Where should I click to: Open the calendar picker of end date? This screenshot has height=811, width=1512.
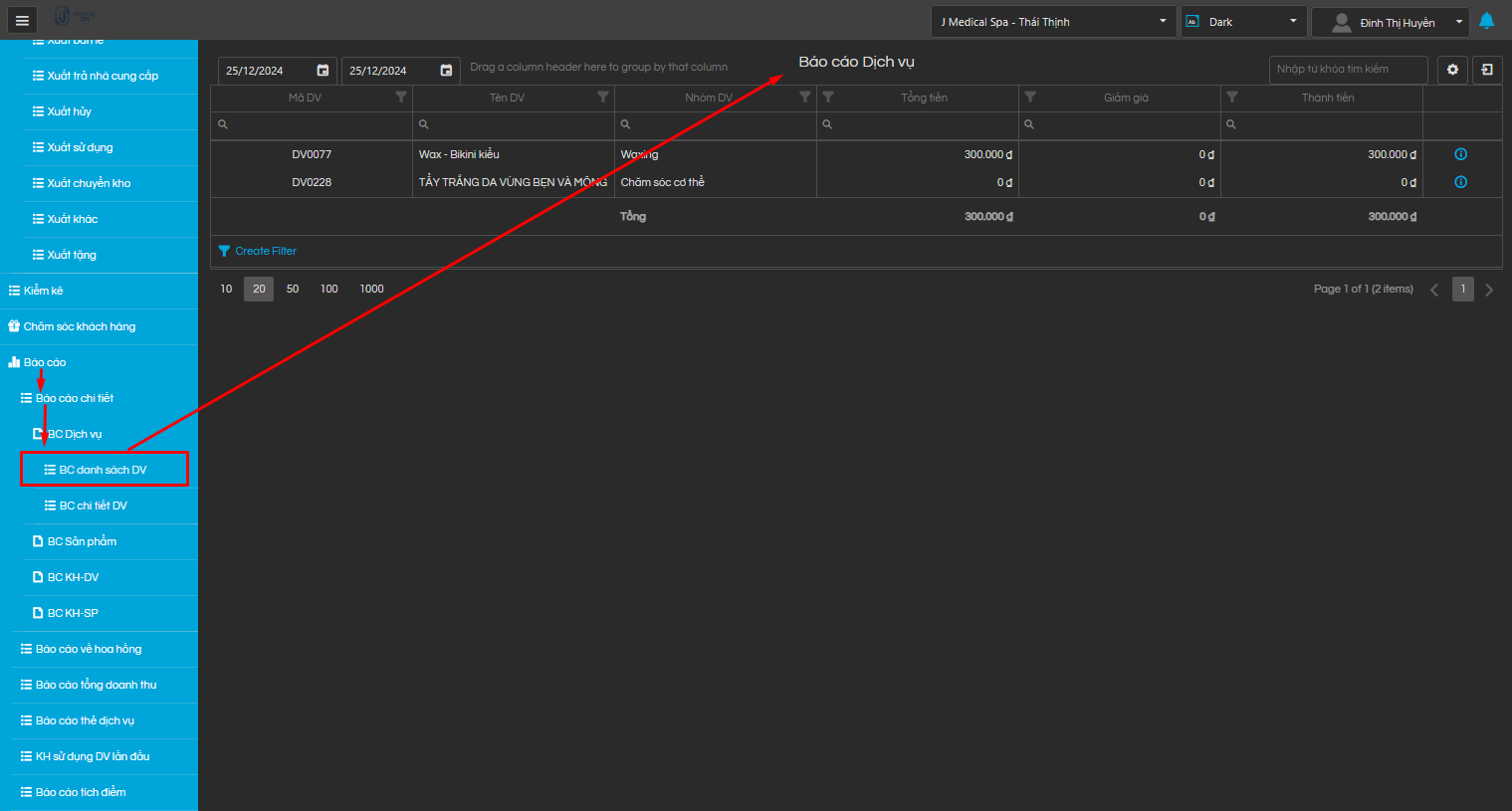coord(446,71)
